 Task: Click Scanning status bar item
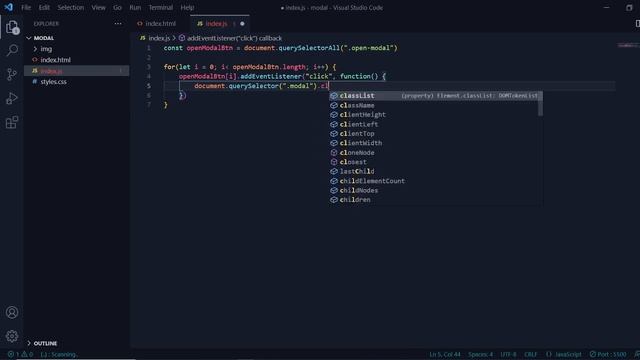pos(59,354)
